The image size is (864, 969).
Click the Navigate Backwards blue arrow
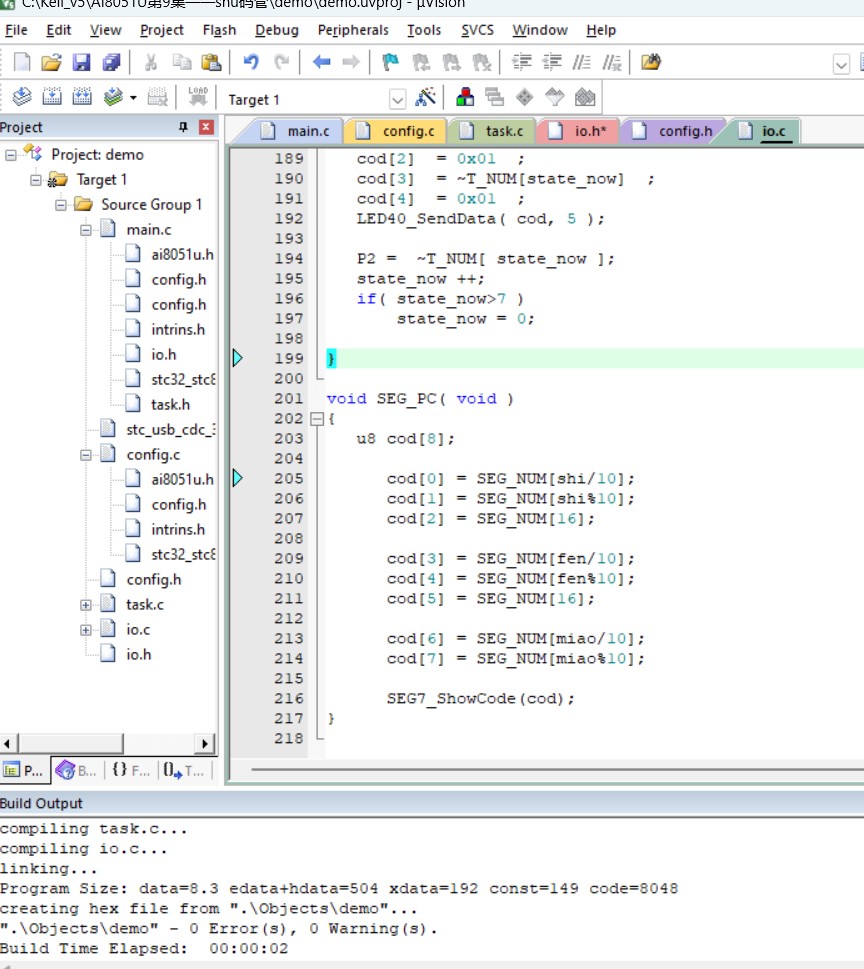(321, 62)
